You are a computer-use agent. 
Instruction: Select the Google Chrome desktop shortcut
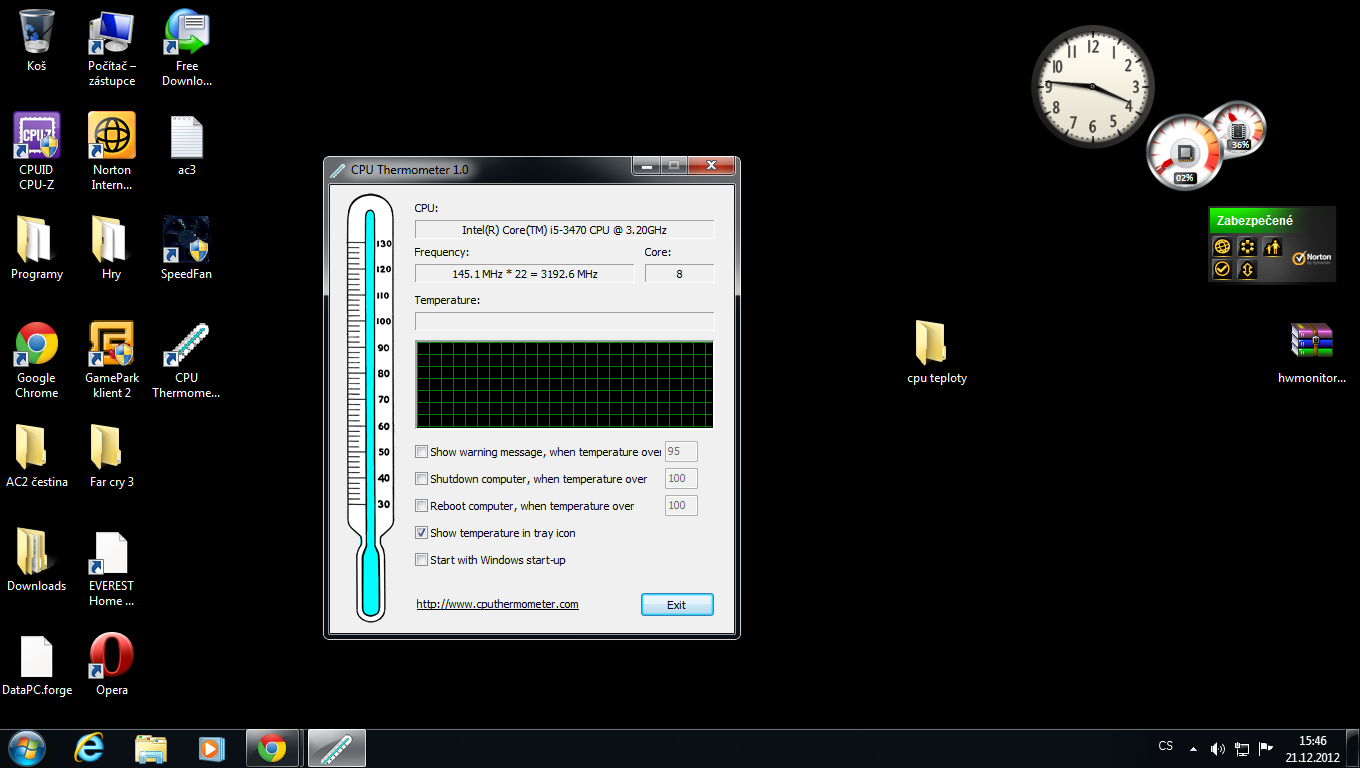point(37,360)
